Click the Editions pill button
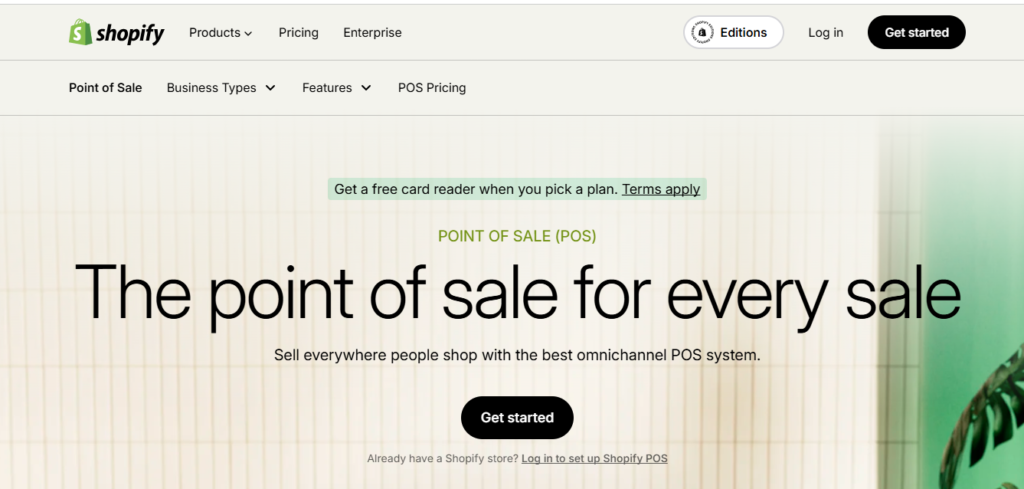 tap(733, 32)
